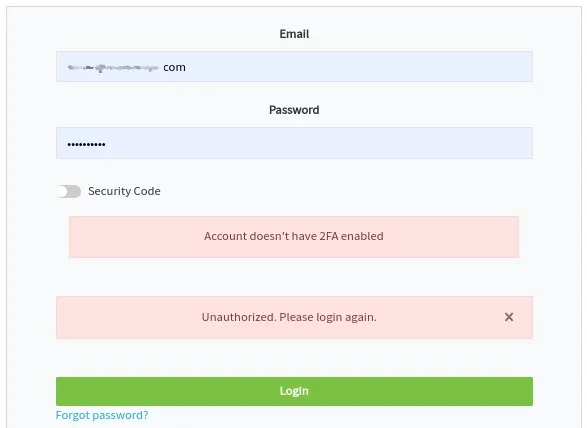587x428 pixels.
Task: Select the word Login on the green button
Action: point(294,391)
